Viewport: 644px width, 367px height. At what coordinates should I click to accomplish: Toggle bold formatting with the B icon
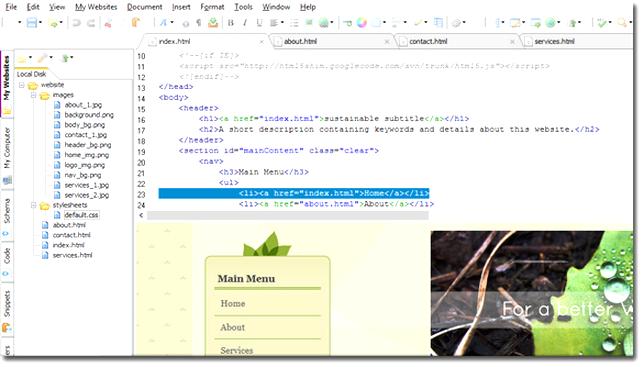(231, 23)
